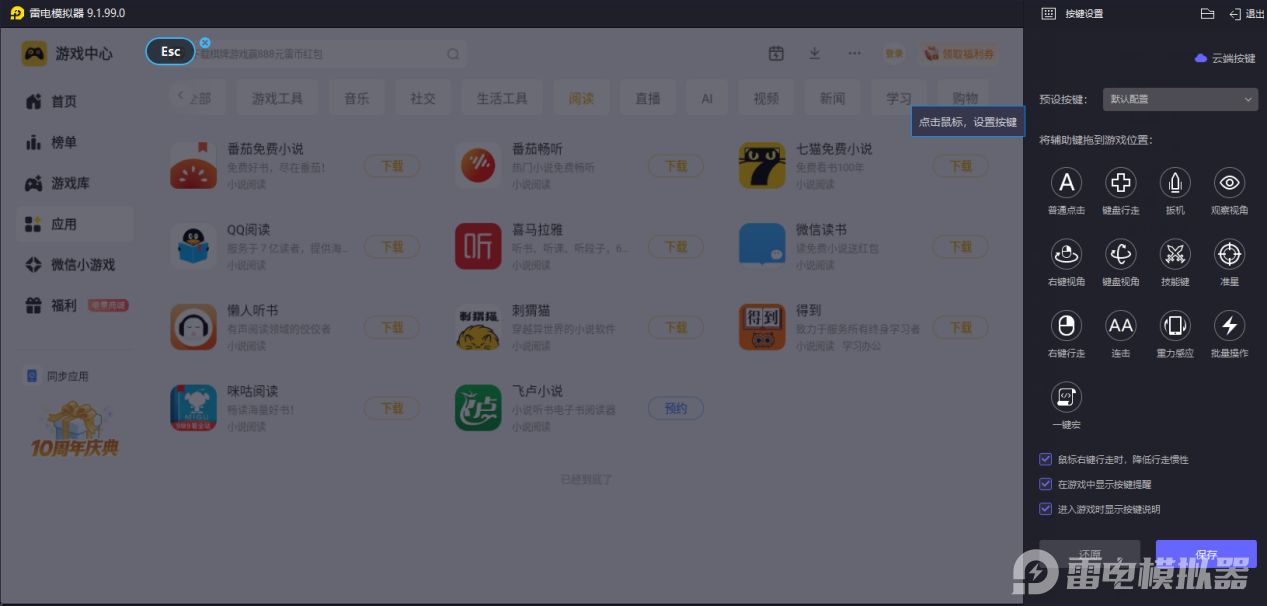This screenshot has width=1267, height=606.
Task: Close the Esc key mapping badge
Action: click(x=205, y=43)
